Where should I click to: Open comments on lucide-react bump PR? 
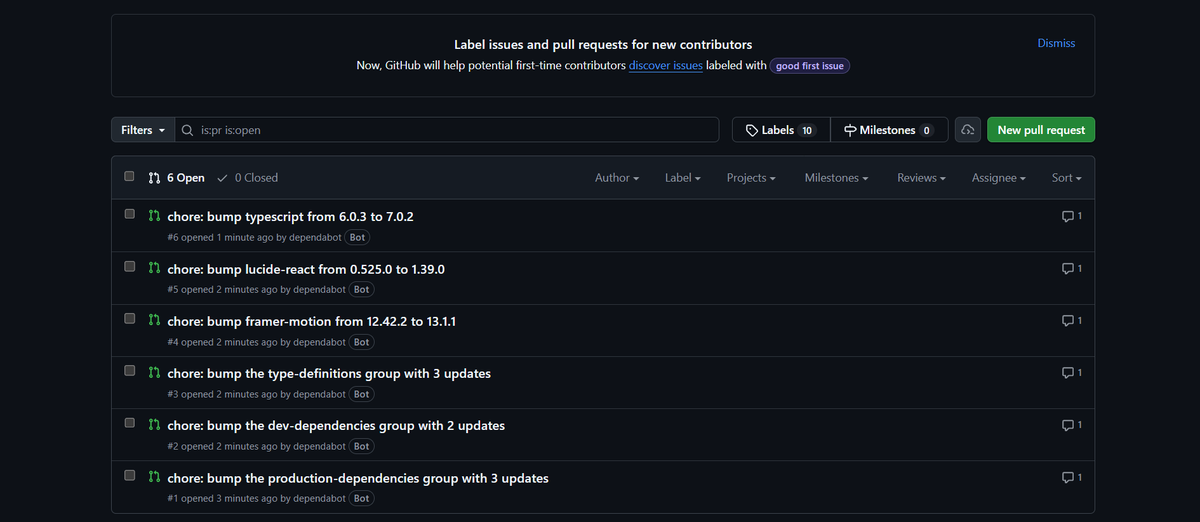point(1072,268)
